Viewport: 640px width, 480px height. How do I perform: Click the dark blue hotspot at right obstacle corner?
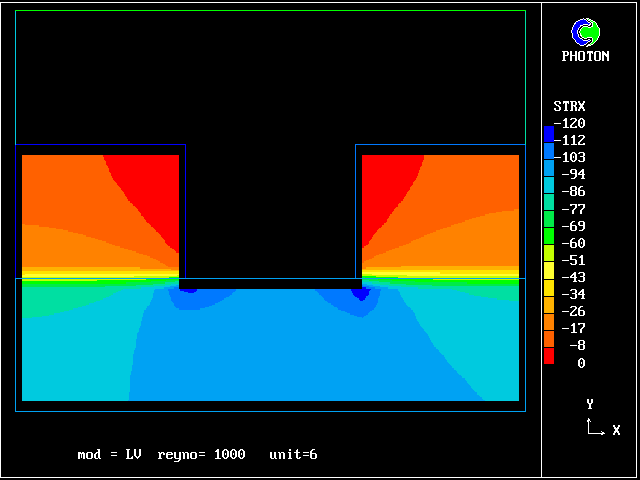point(360,294)
